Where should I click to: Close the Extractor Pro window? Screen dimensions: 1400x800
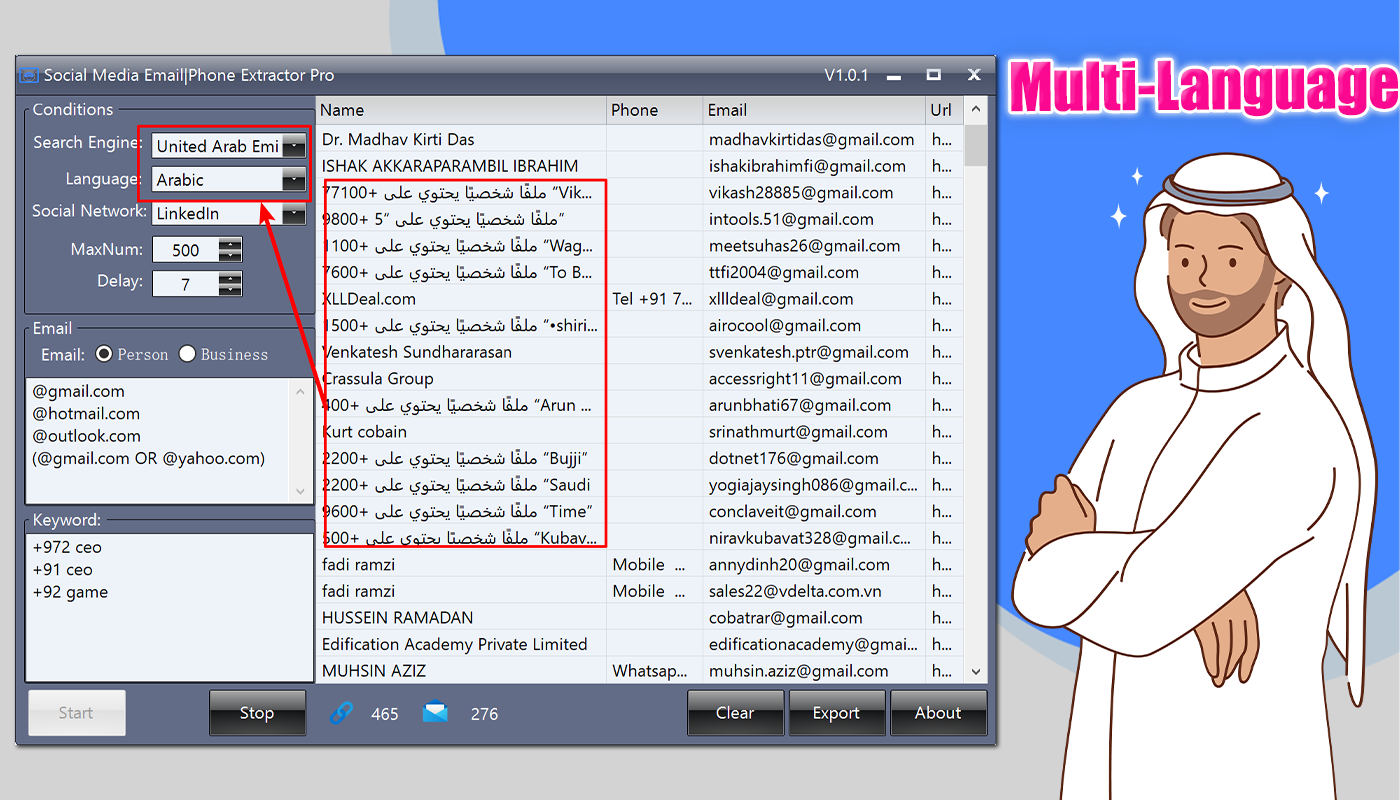974,75
